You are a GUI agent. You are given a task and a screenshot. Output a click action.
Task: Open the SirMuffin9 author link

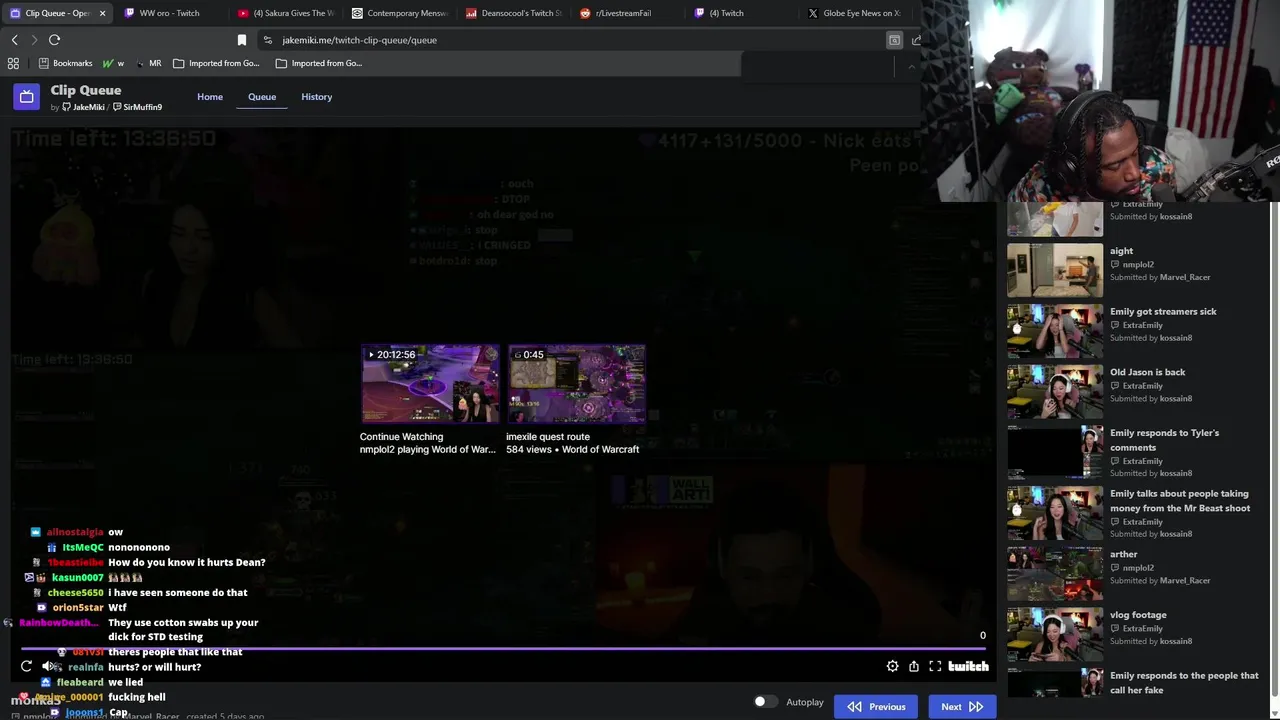coord(138,107)
